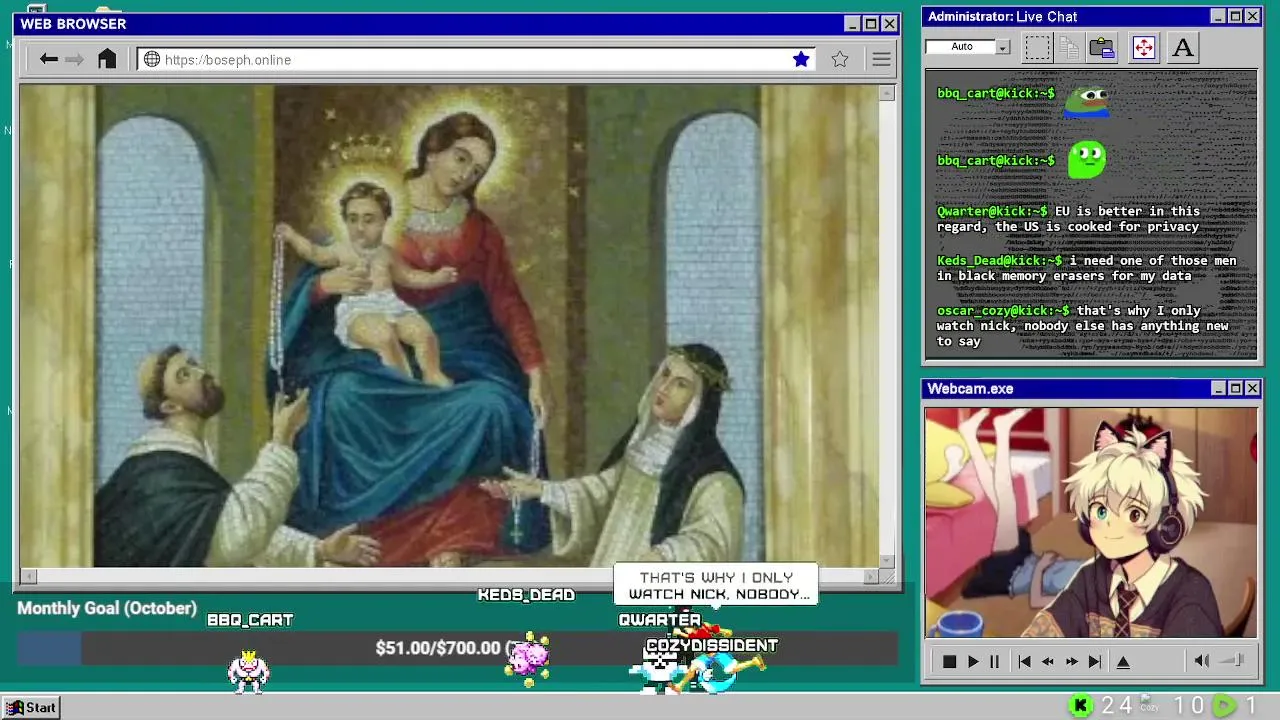Screen dimensions: 1280x720
Task: Click the mosaic painting in the browser
Action: click(x=449, y=326)
